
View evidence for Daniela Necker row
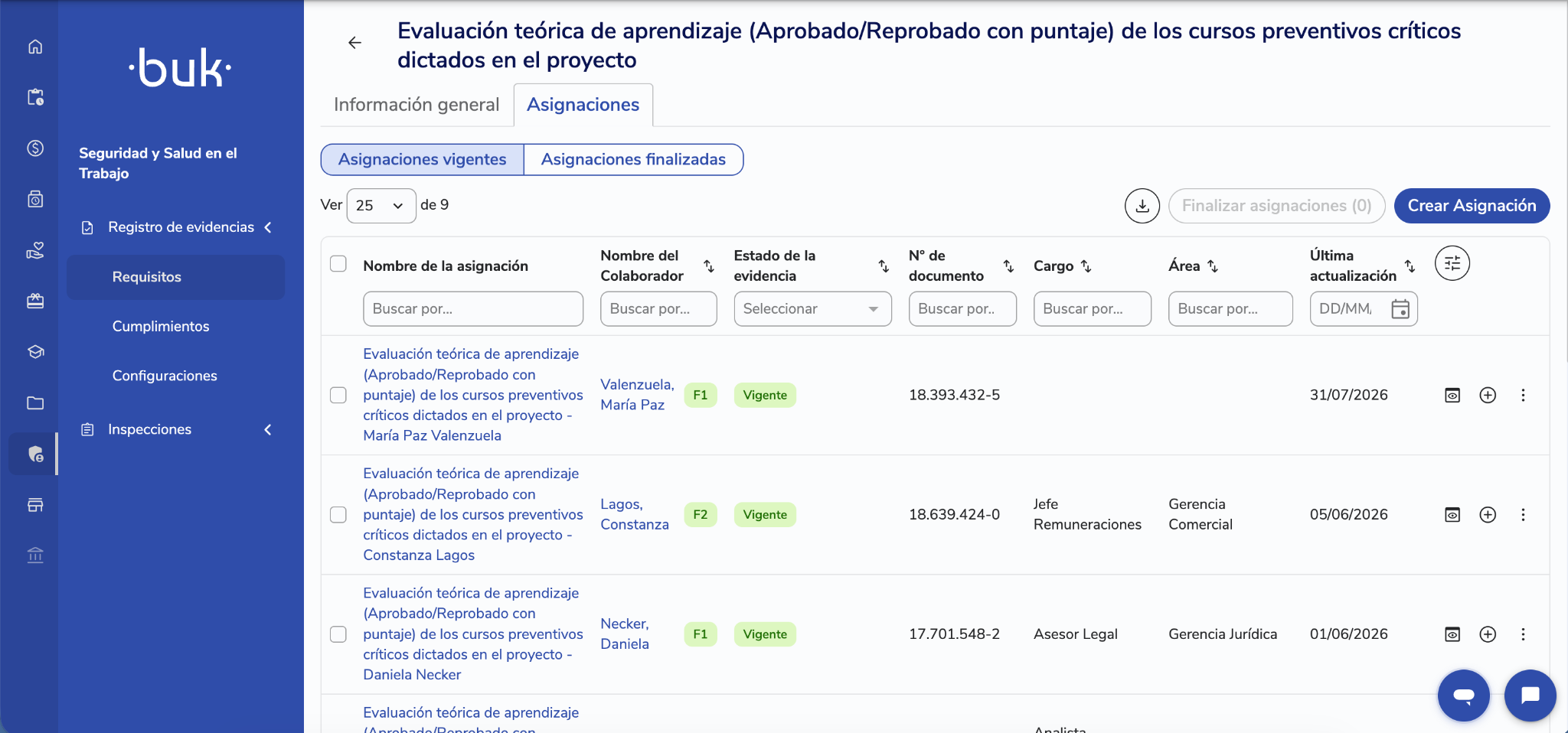(x=1452, y=634)
